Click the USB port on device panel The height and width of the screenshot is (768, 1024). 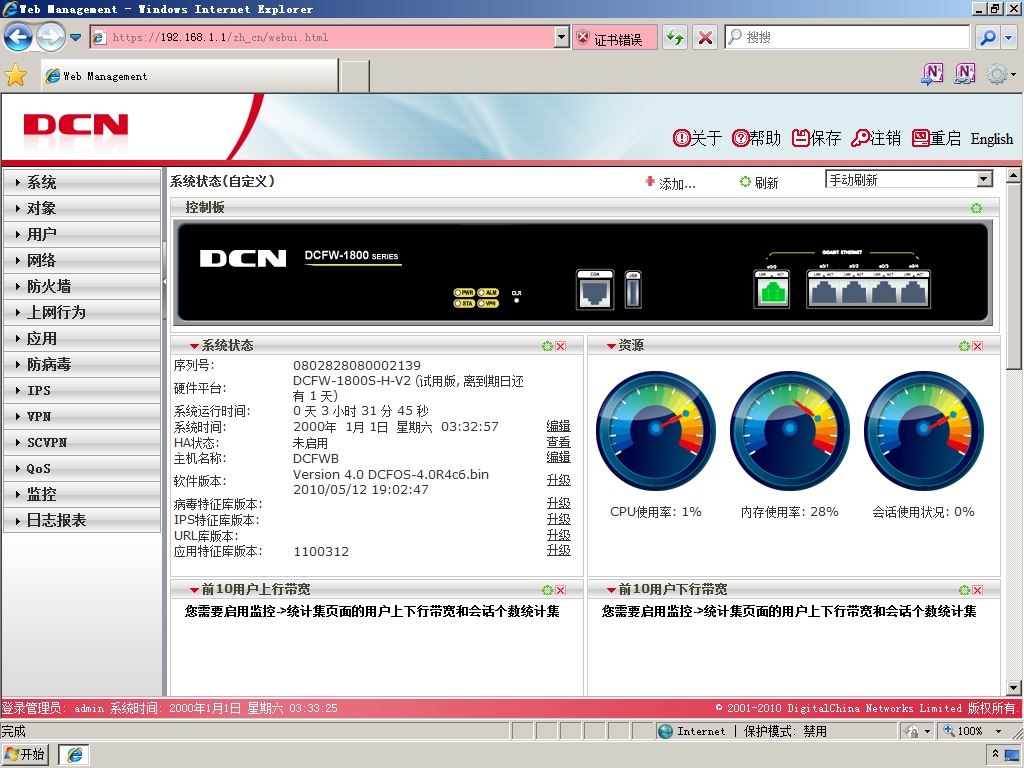click(632, 289)
